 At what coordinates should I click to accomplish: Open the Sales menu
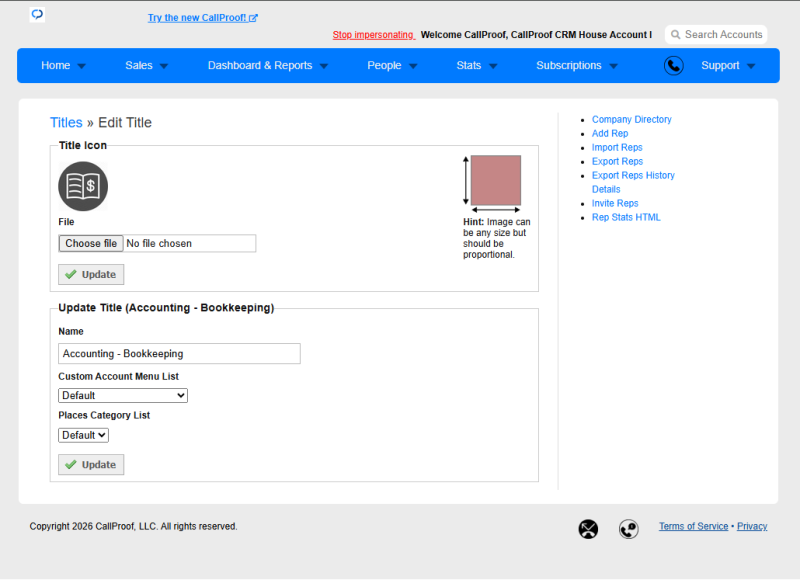pyautogui.click(x=139, y=65)
